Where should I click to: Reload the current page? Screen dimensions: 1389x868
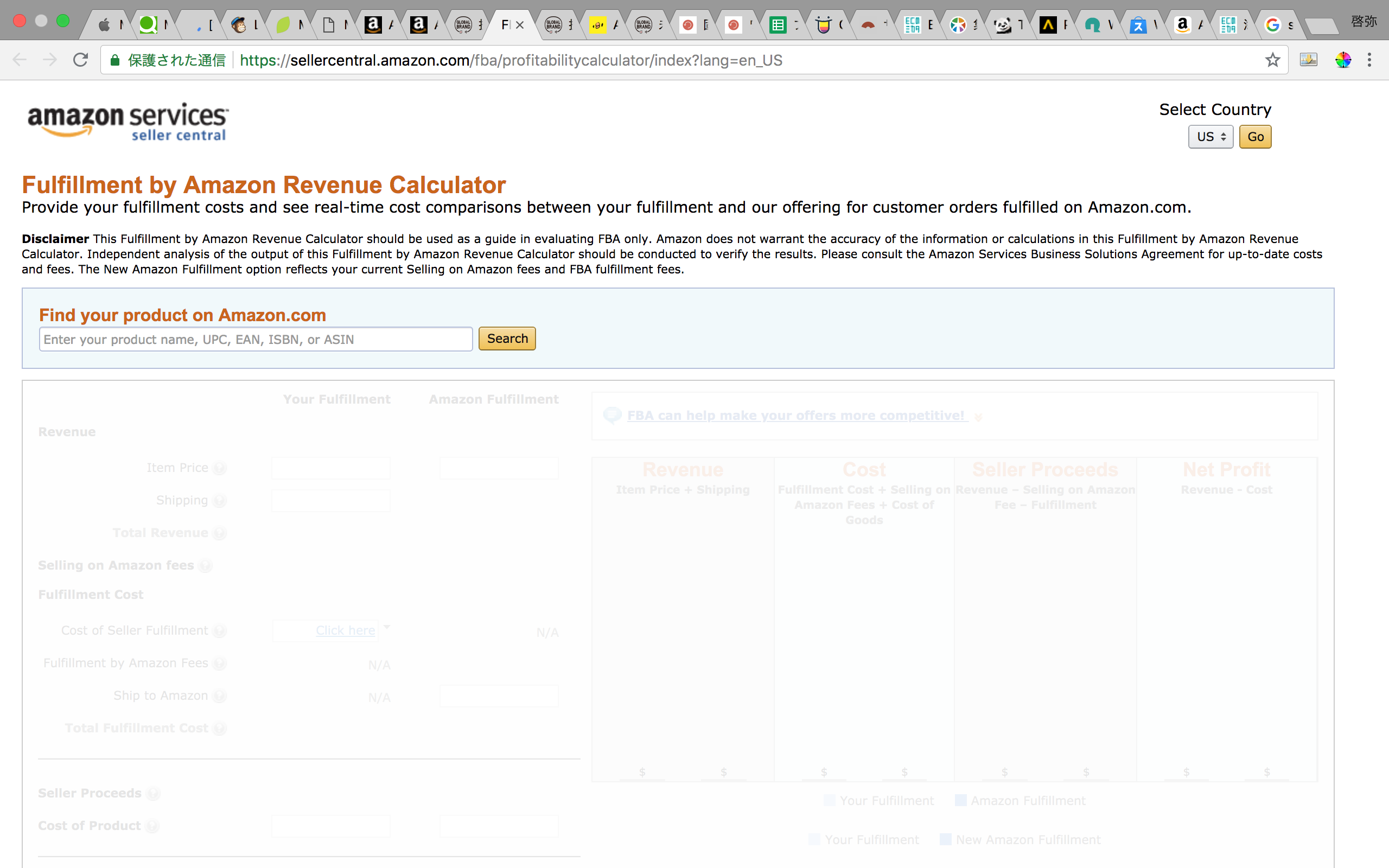[x=80, y=60]
